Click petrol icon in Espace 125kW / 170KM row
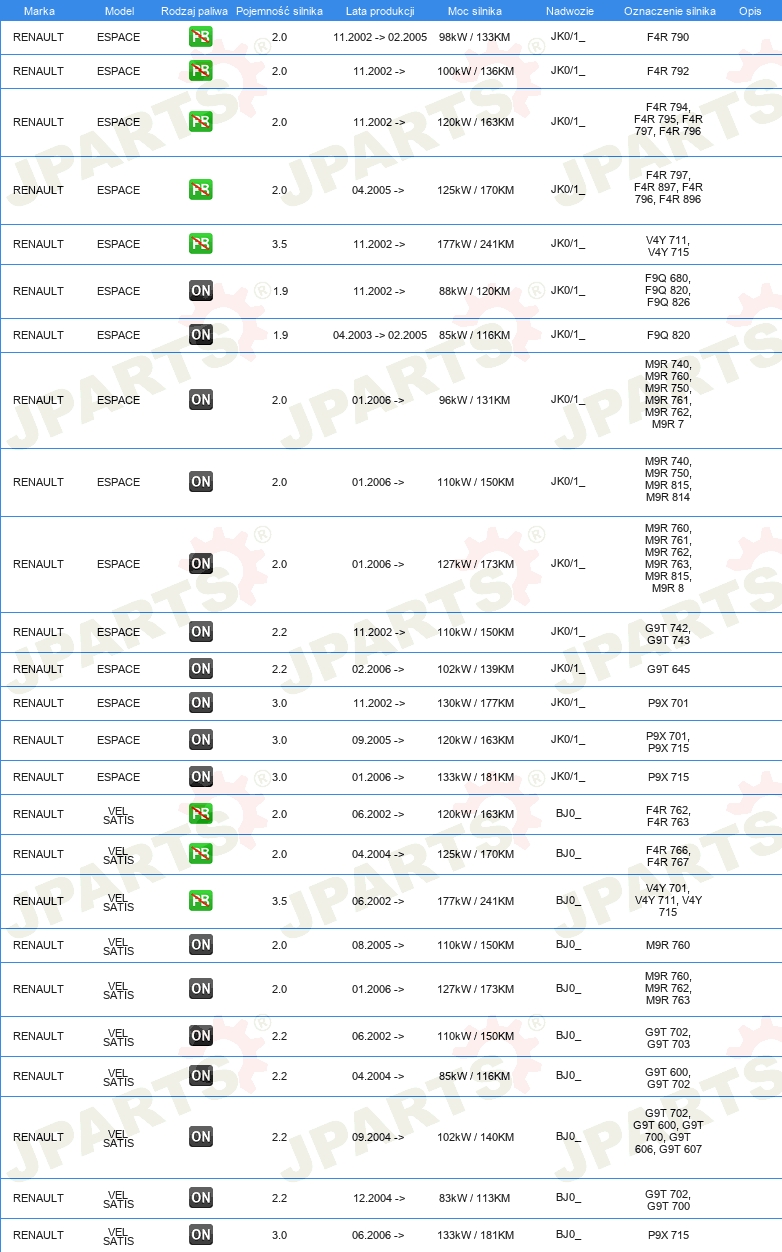This screenshot has width=782, height=1252. (x=201, y=190)
